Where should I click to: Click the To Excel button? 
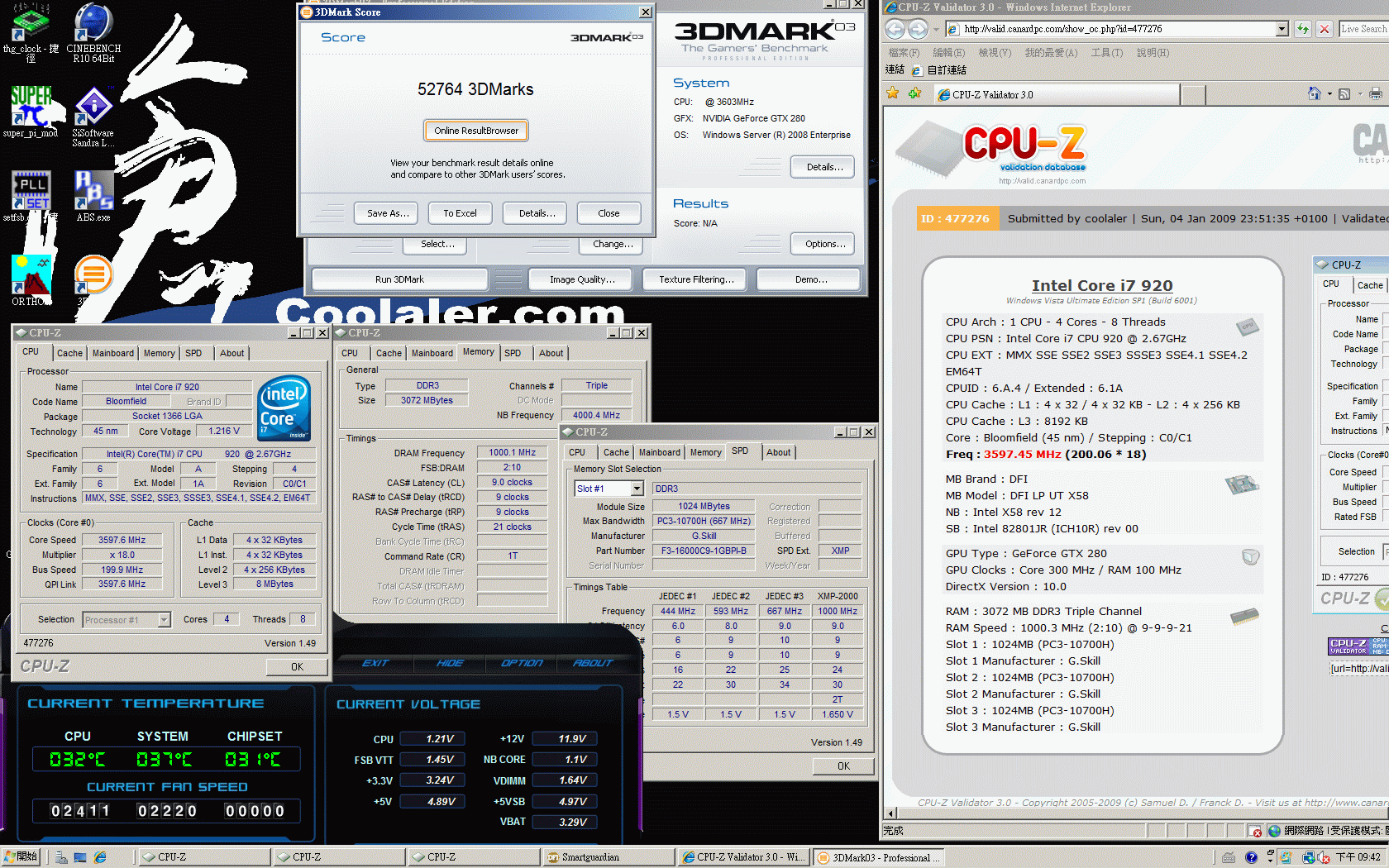coord(460,213)
